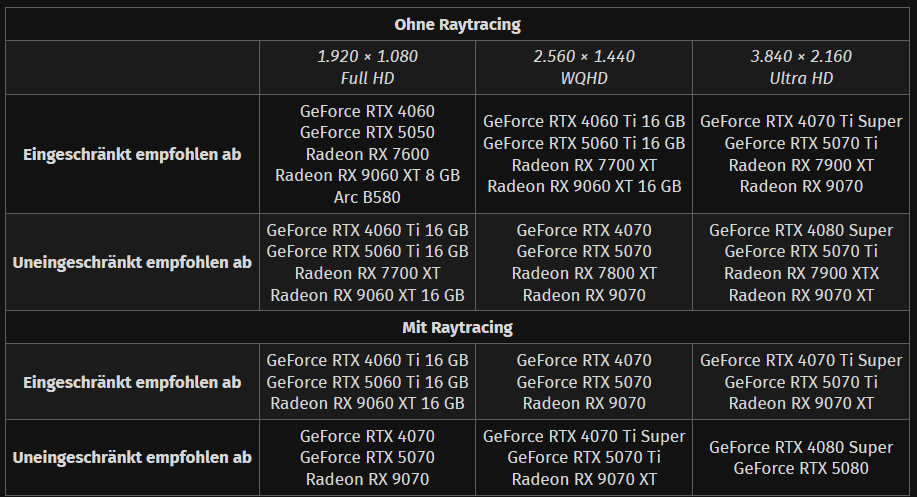This screenshot has width=917, height=497.
Task: Click "GeForce RTX 4080 Super" in the Ohne Raytracing section
Action: click(801, 230)
